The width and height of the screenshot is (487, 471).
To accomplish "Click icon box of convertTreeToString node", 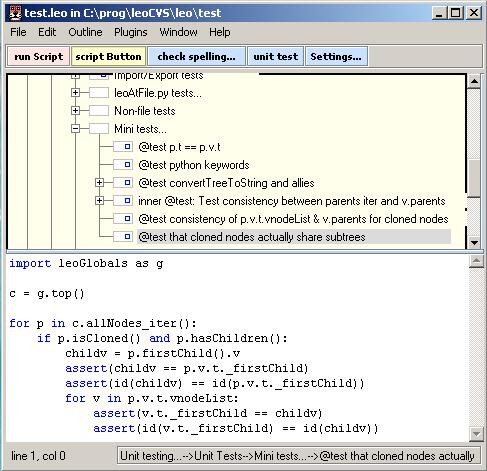I will (122, 183).
